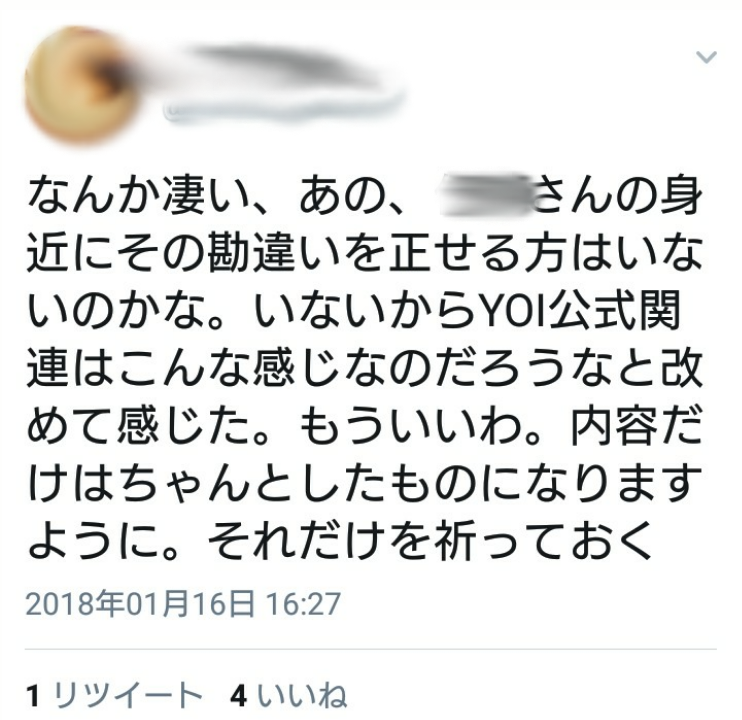Open the 1 リツイート retweet list
742x720 pixels.
[115, 696]
